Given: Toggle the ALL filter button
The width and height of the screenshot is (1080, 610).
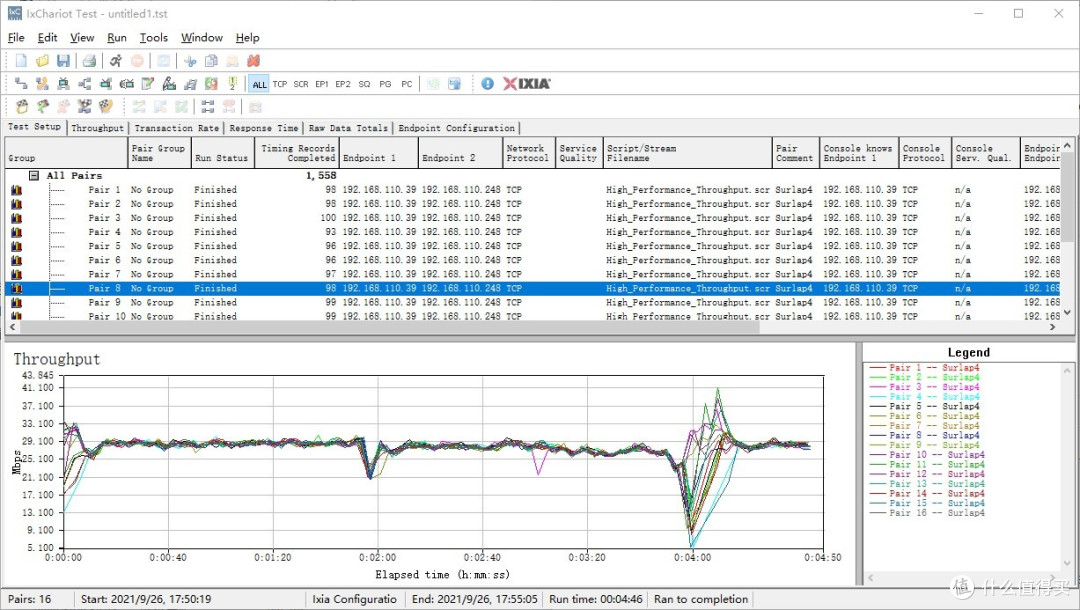Looking at the screenshot, I should (x=259, y=84).
